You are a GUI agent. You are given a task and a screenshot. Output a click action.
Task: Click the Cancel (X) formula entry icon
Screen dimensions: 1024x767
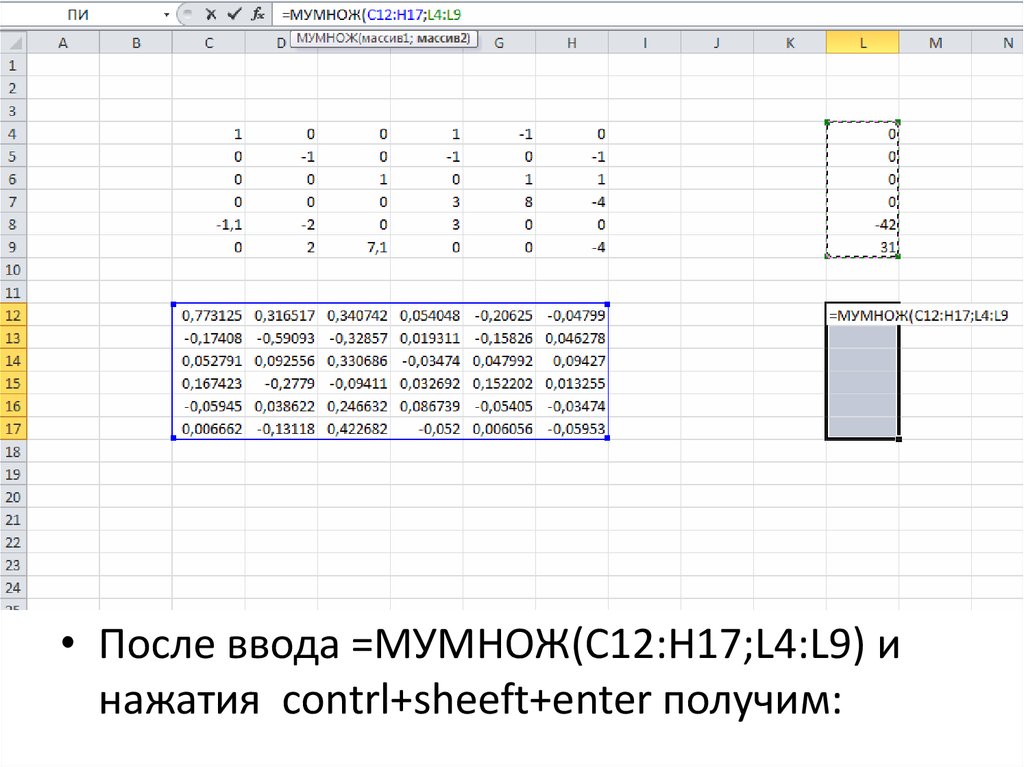point(210,14)
